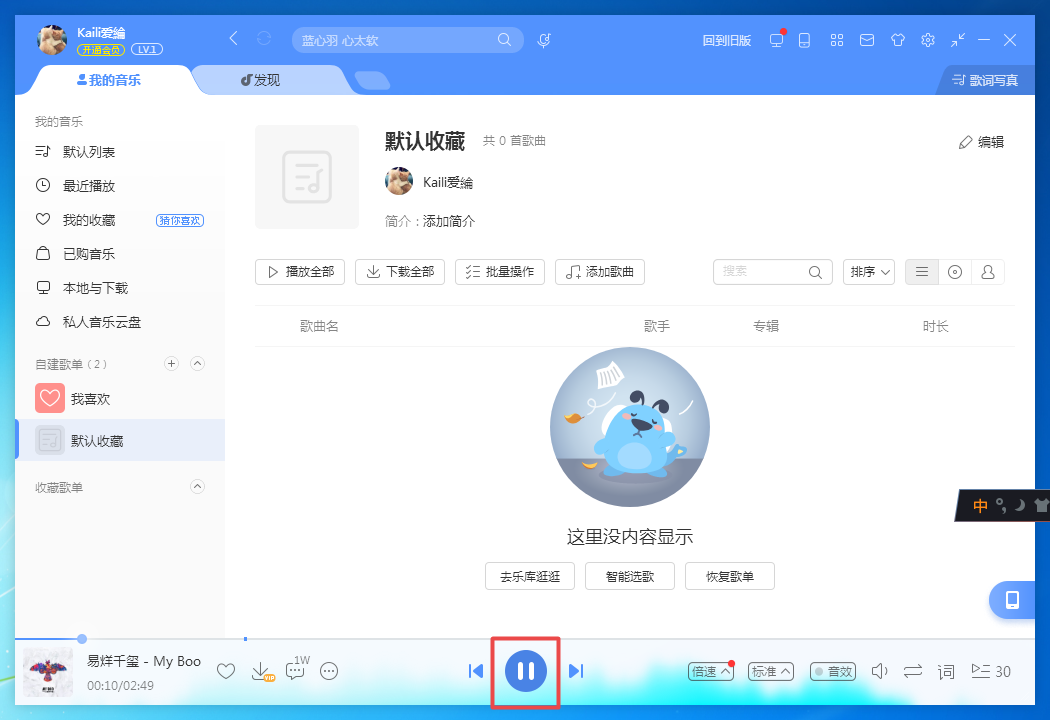
Task: Click the playback progress bar handle
Action: click(x=82, y=638)
